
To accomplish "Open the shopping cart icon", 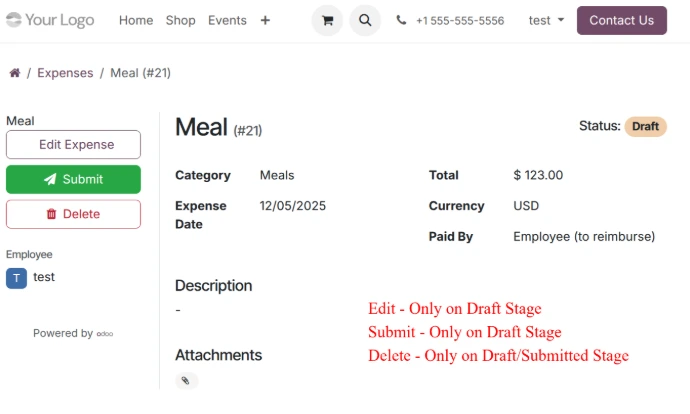I will (327, 20).
